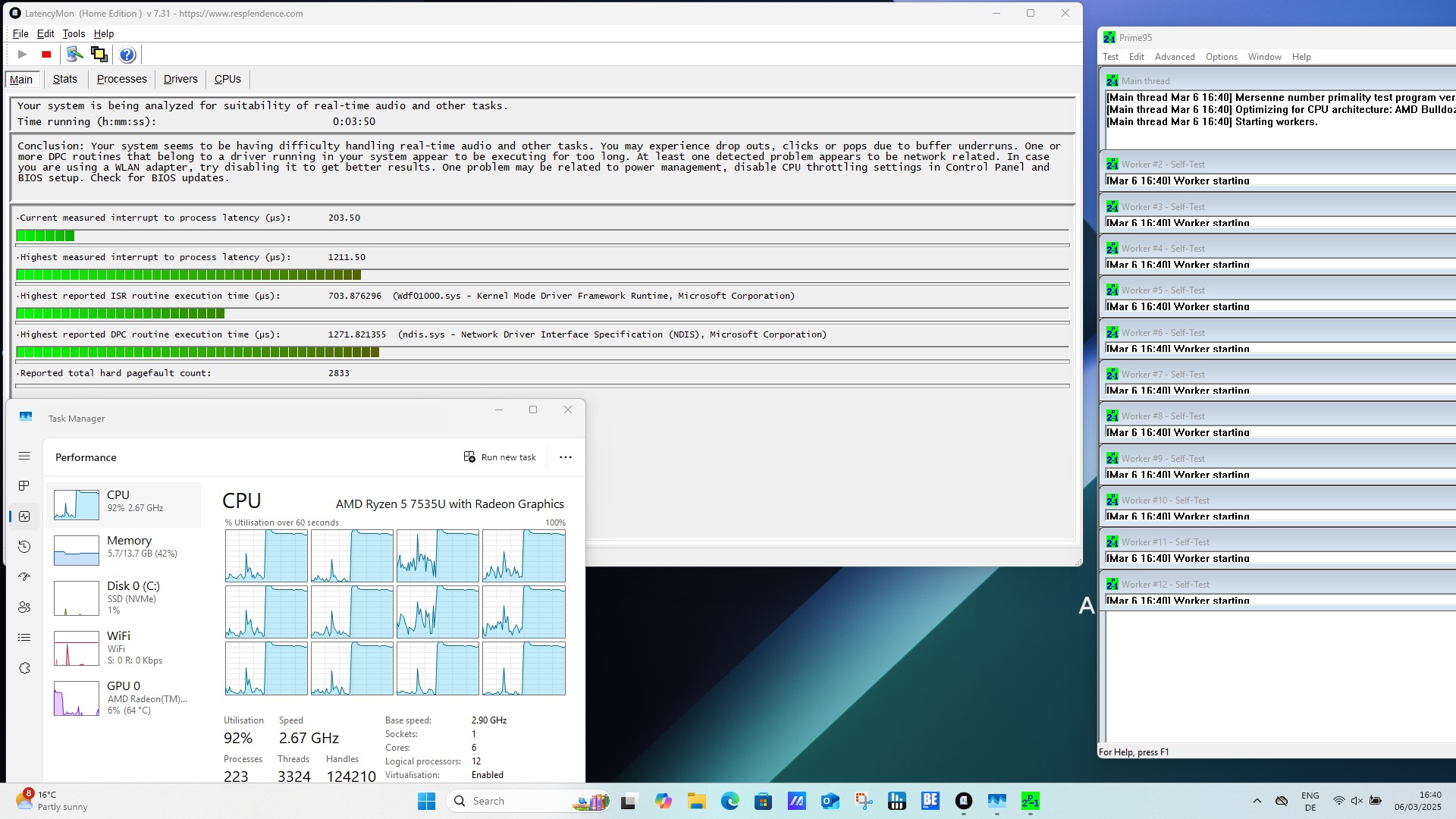The width and height of the screenshot is (1456, 819).
Task: Open Task Manager Details list icon
Action: 24,638
